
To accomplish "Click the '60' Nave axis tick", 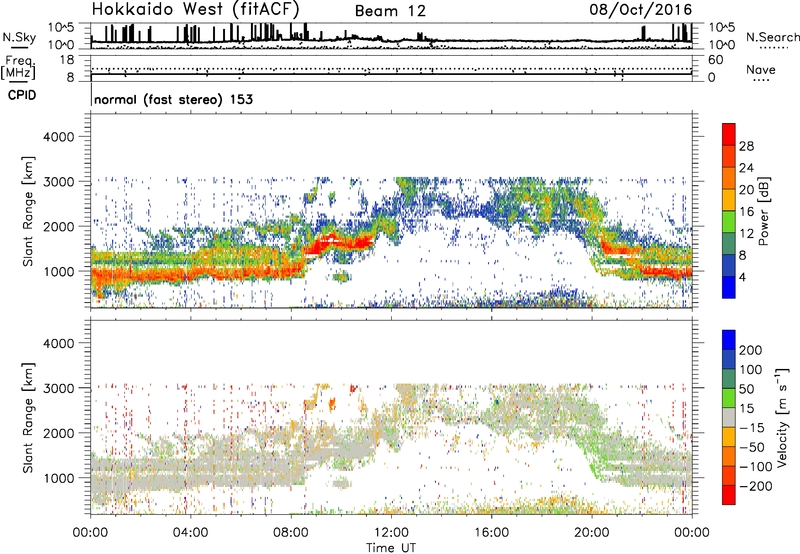I will coord(716,60).
